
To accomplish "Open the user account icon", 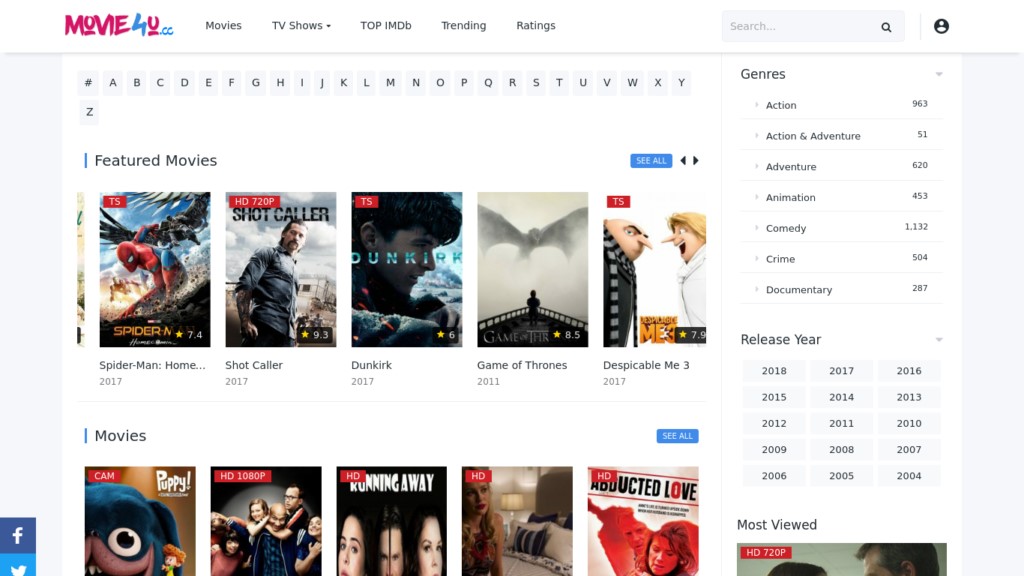I will click(941, 26).
